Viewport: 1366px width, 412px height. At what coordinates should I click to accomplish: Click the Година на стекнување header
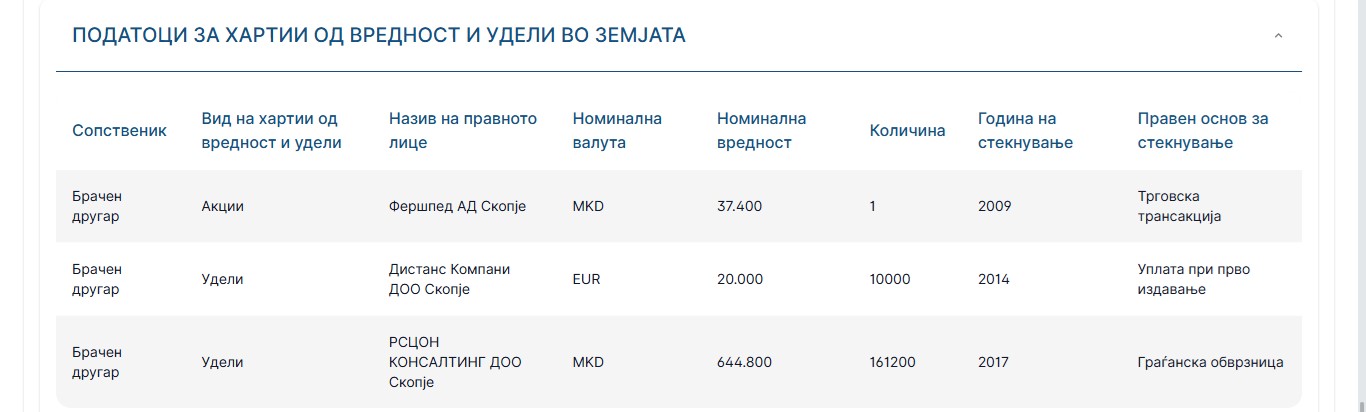(x=1025, y=131)
